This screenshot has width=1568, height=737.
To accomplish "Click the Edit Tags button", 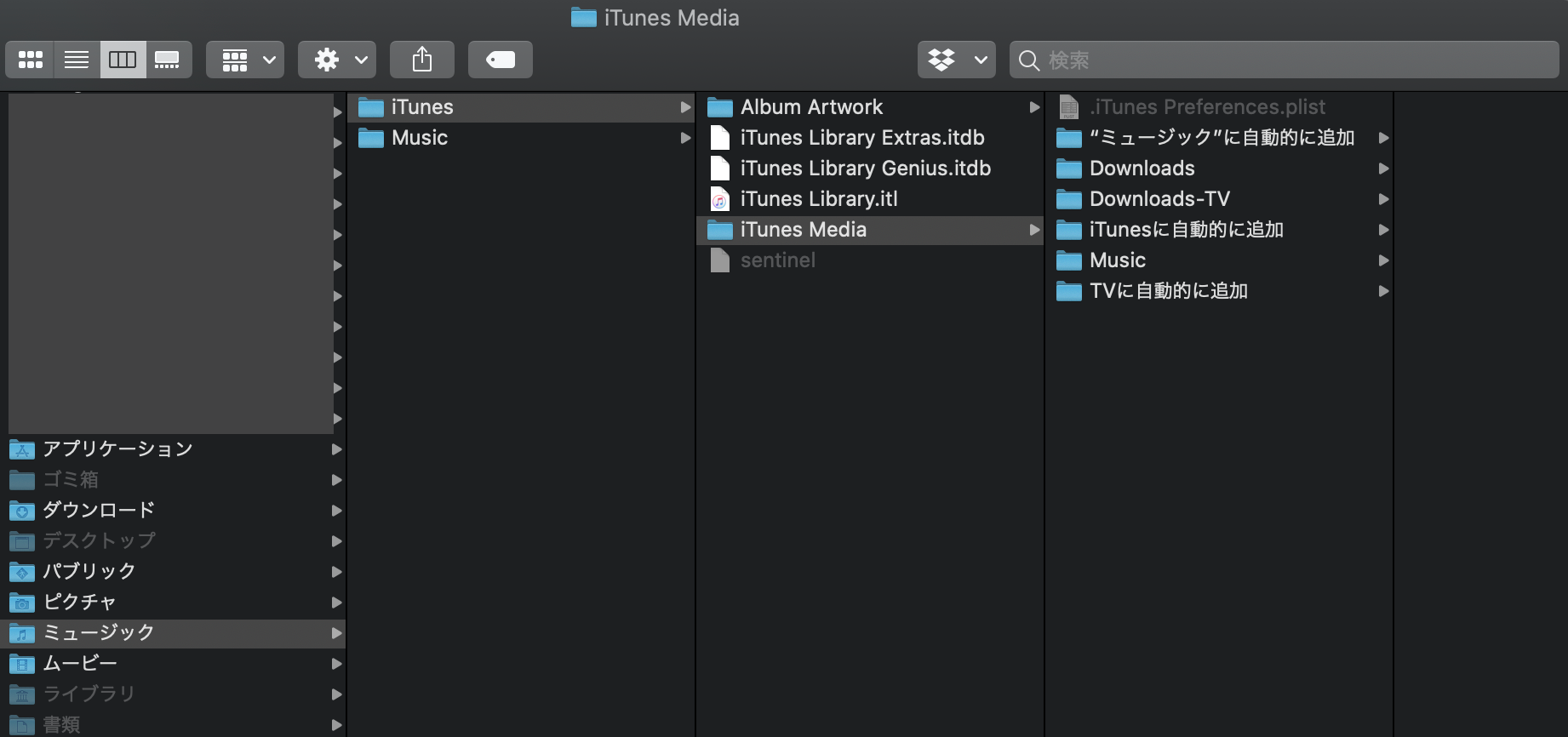I will tap(501, 60).
